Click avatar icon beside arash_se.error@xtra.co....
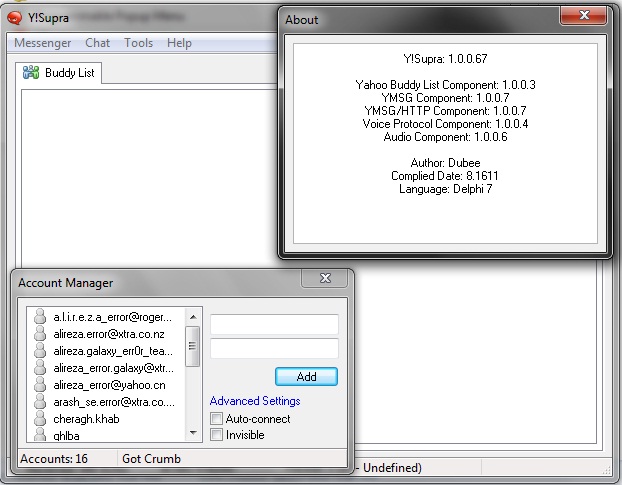The width and height of the screenshot is (622, 485). pos(40,402)
